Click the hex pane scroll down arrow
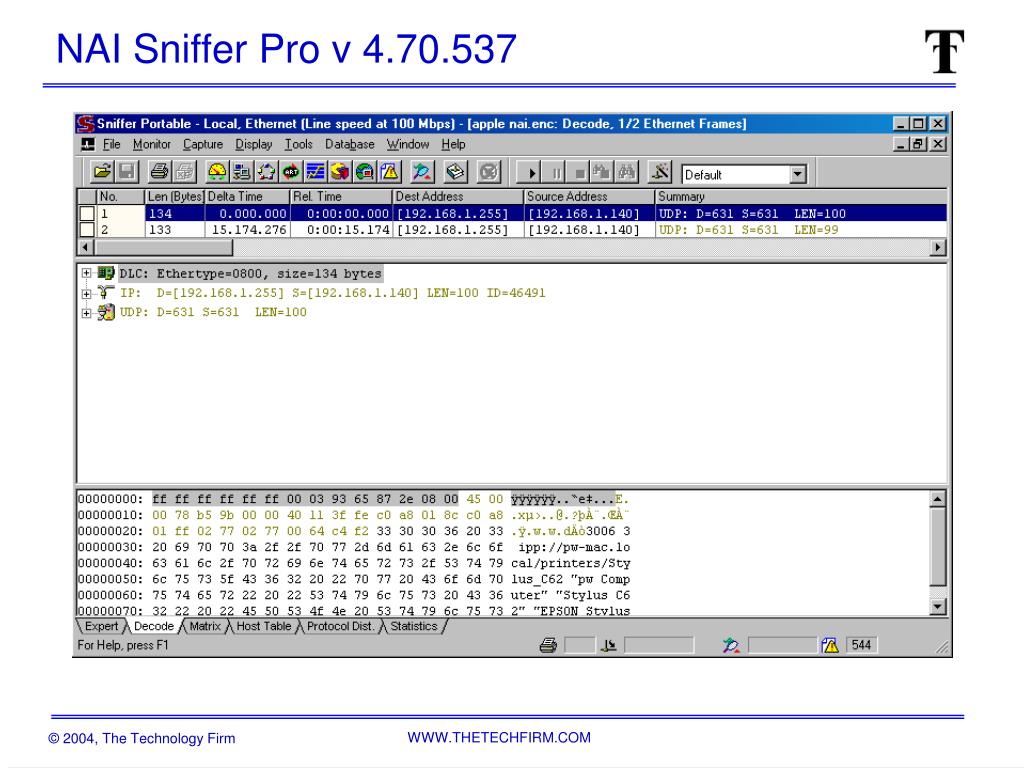Viewport: 1024px width, 768px height. (937, 607)
